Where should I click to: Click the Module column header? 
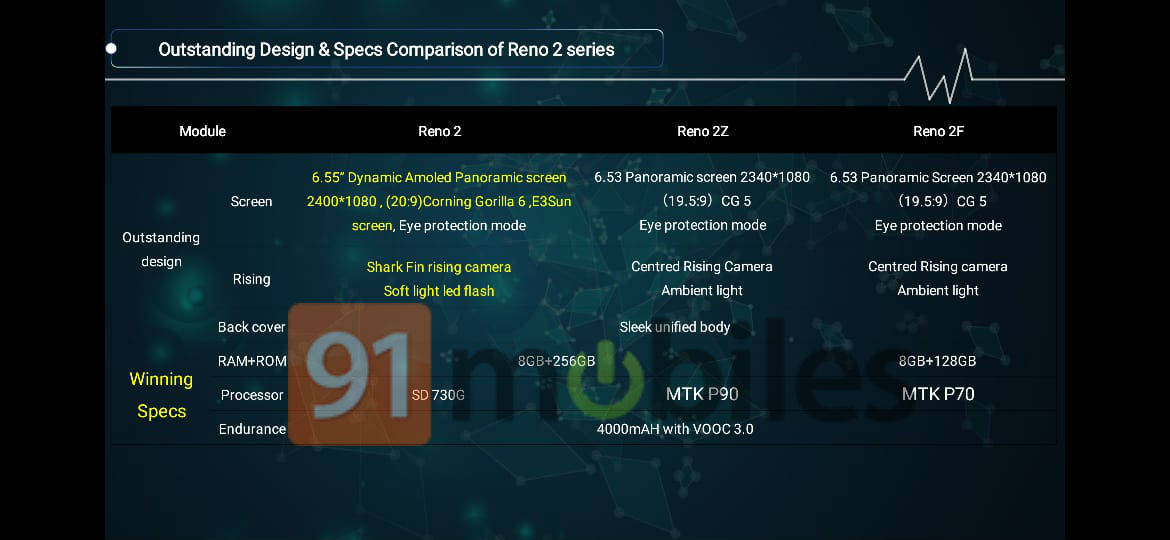click(202, 131)
